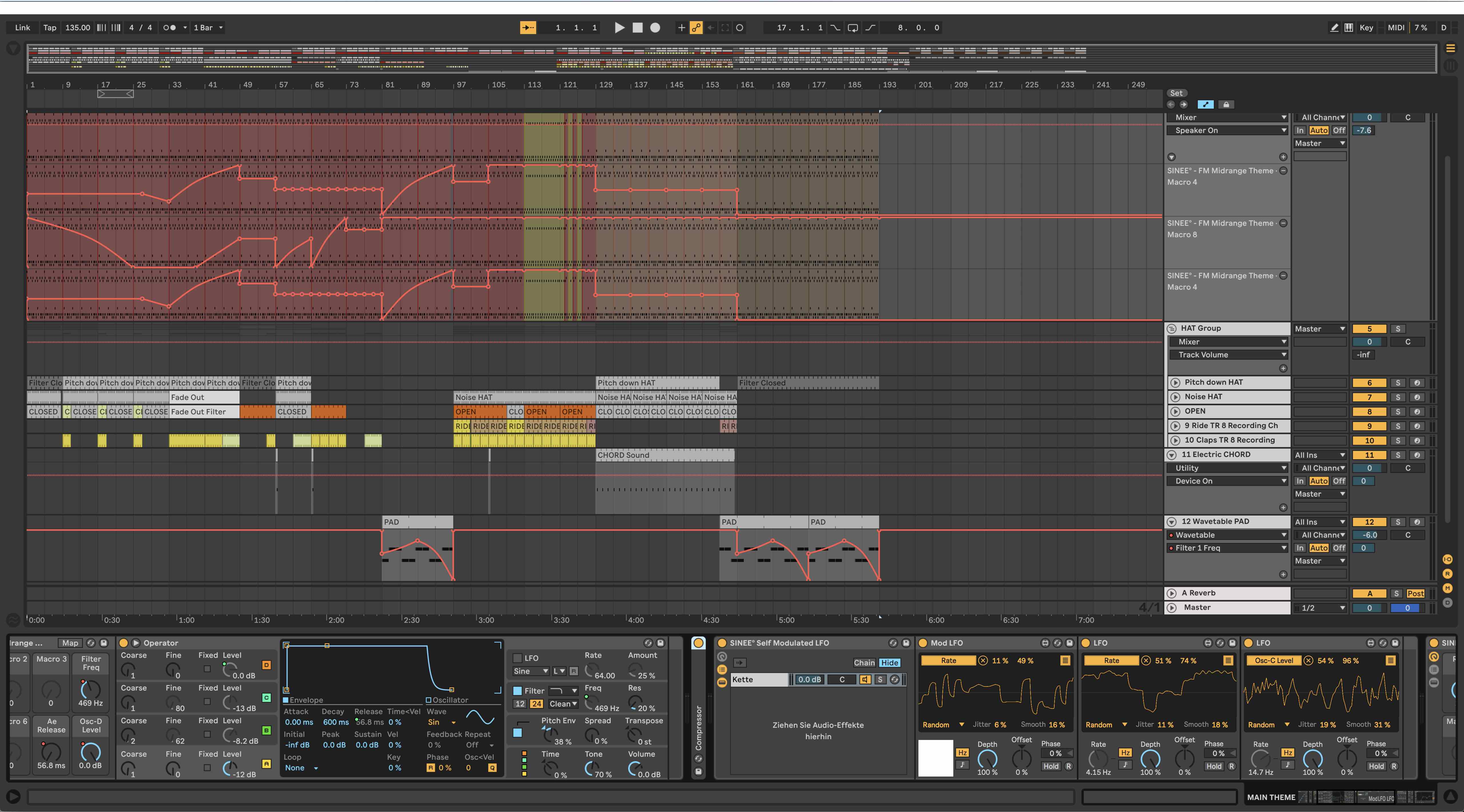Click Hold in the Mod LFO
1464x812 pixels.
point(1051,766)
